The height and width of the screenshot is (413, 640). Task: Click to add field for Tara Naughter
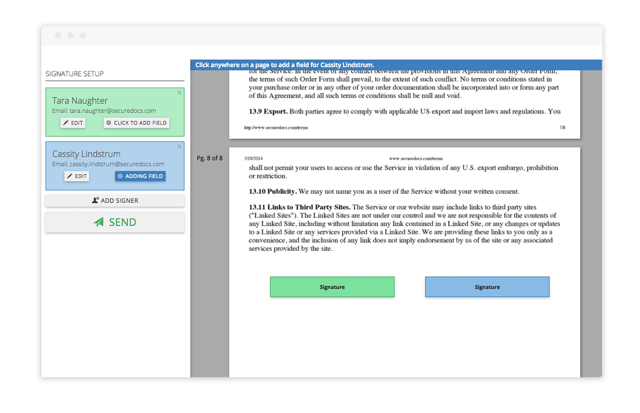[x=136, y=123]
